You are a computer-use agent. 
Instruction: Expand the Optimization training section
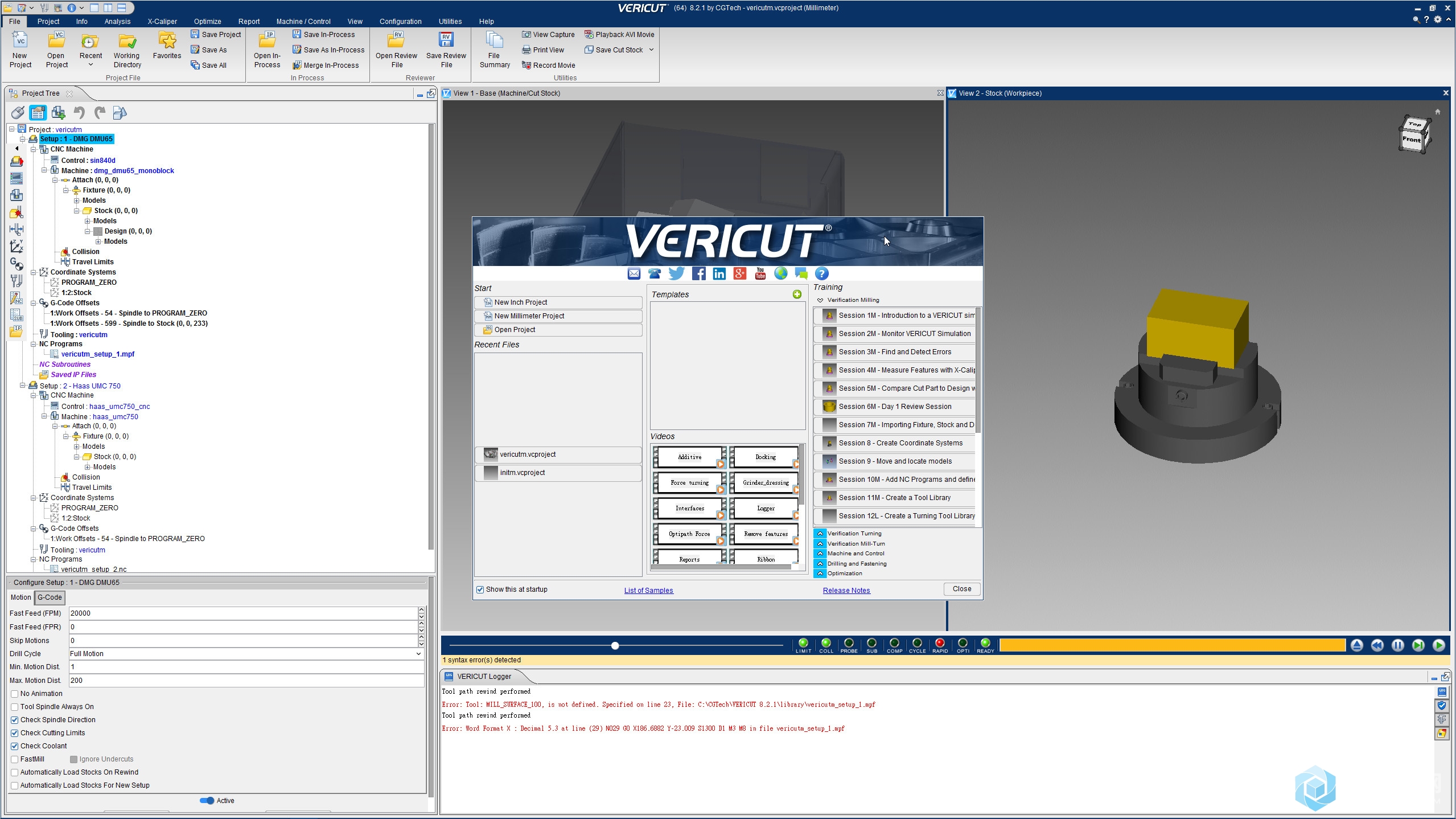click(x=820, y=574)
